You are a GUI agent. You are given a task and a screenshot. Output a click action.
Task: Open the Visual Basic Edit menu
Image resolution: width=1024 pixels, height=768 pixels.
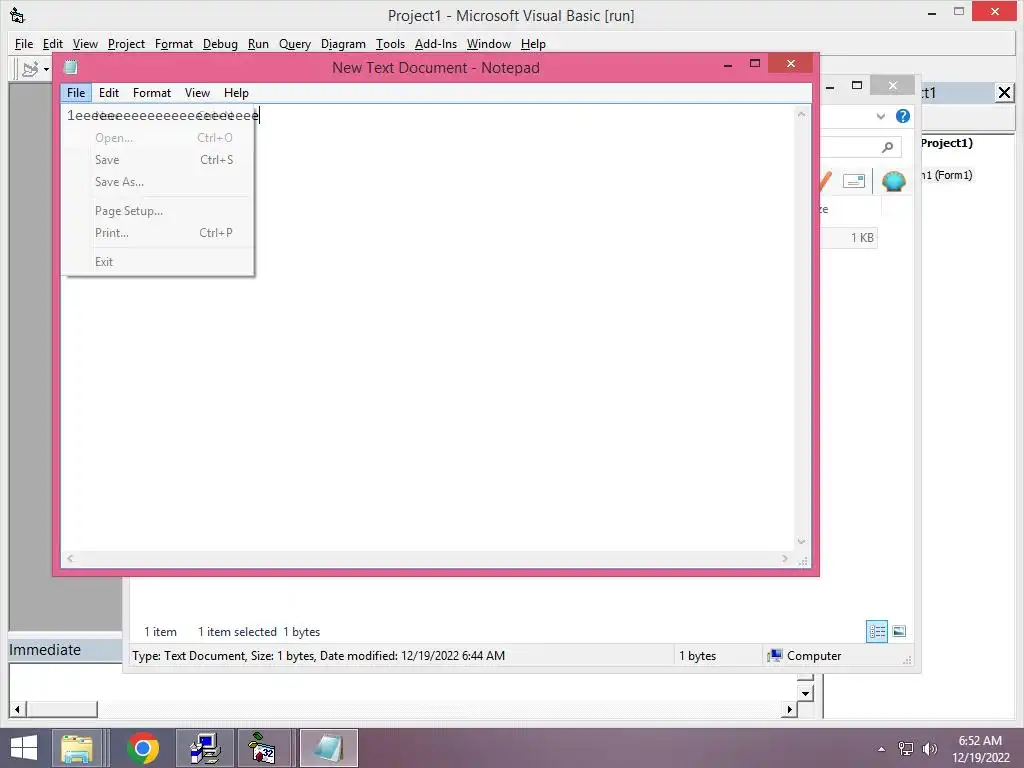click(x=52, y=44)
